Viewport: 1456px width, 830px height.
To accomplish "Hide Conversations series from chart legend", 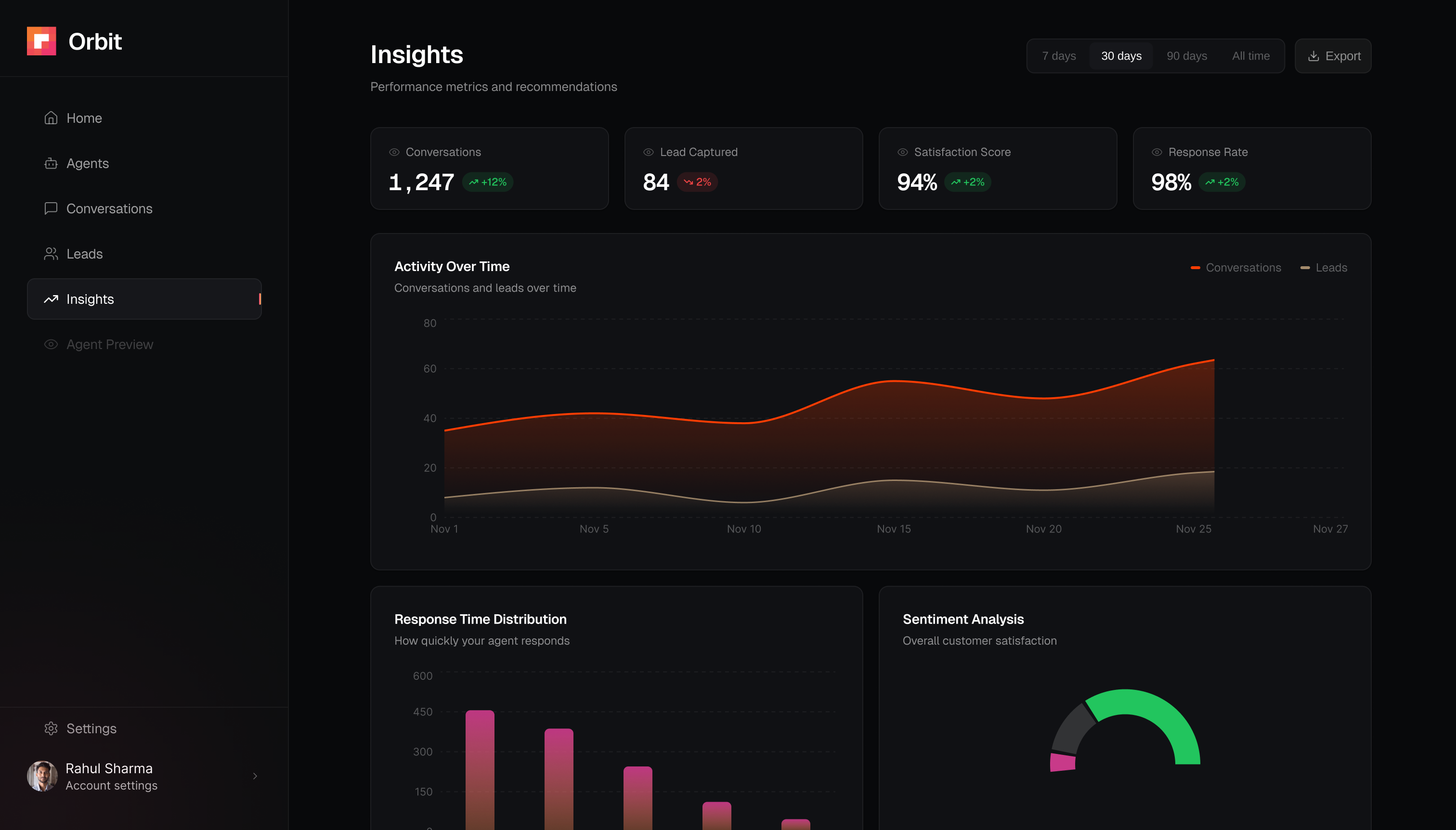I will [1236, 267].
